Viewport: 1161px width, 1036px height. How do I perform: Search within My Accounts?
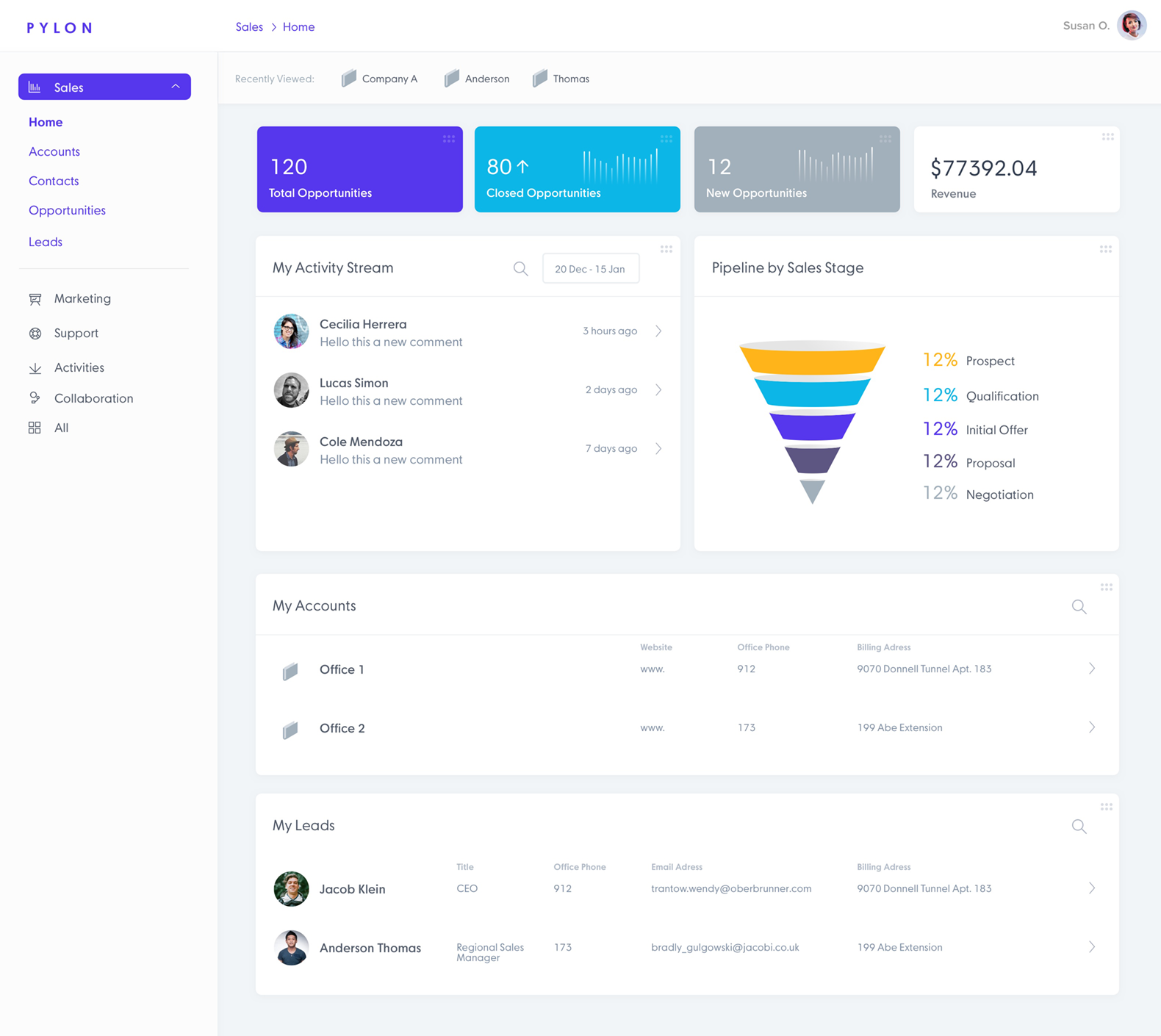tap(1079, 607)
